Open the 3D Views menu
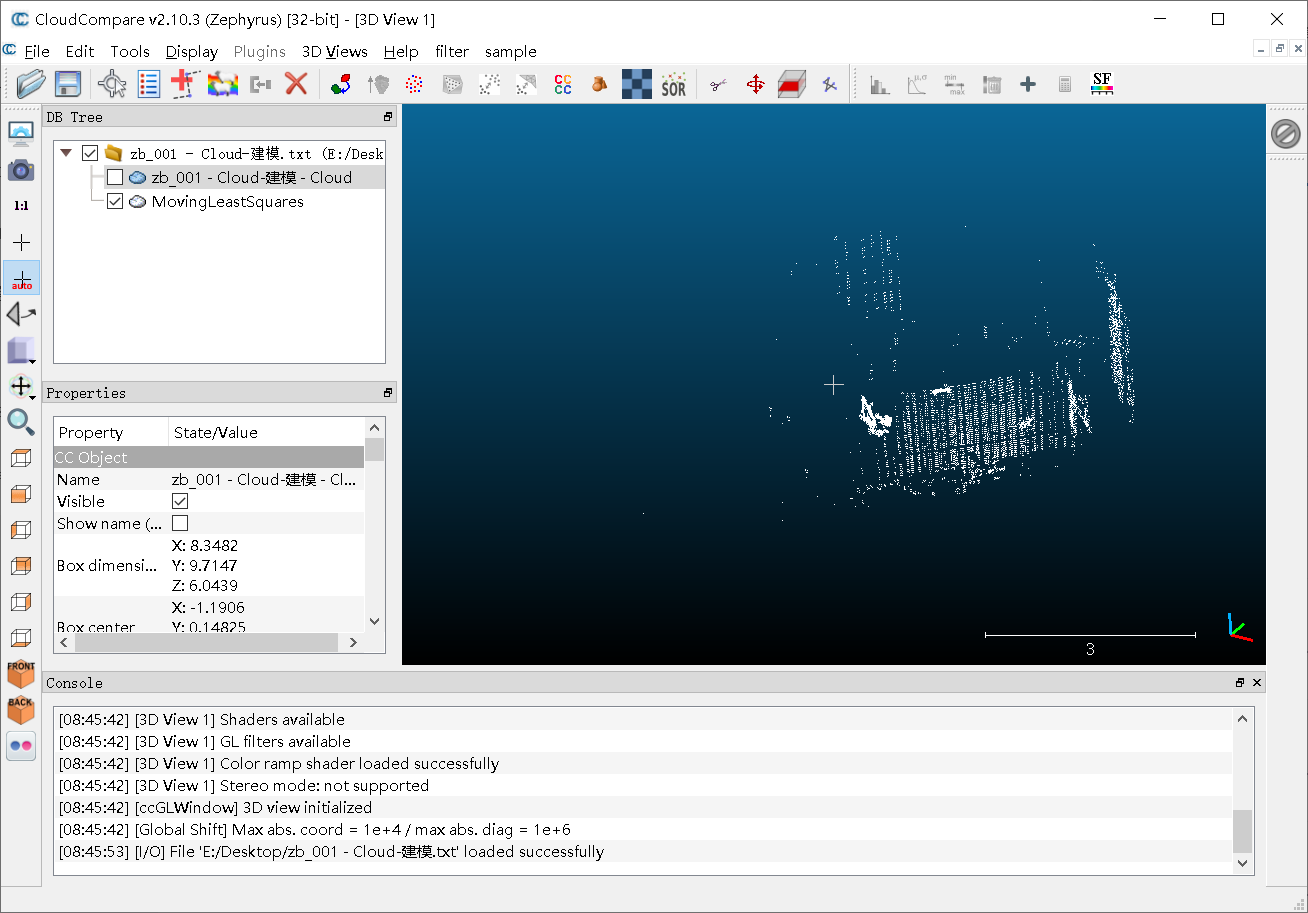This screenshot has height=913, width=1308. (335, 51)
